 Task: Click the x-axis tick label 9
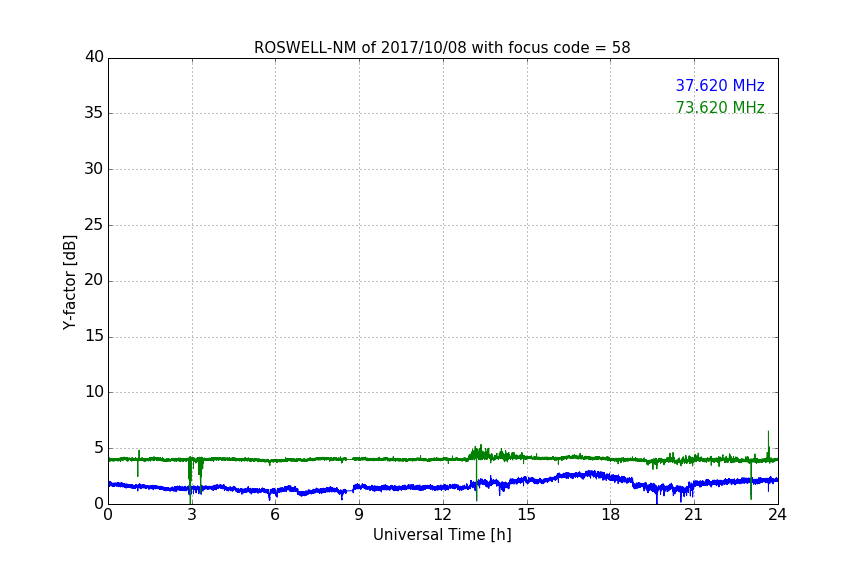tap(359, 515)
